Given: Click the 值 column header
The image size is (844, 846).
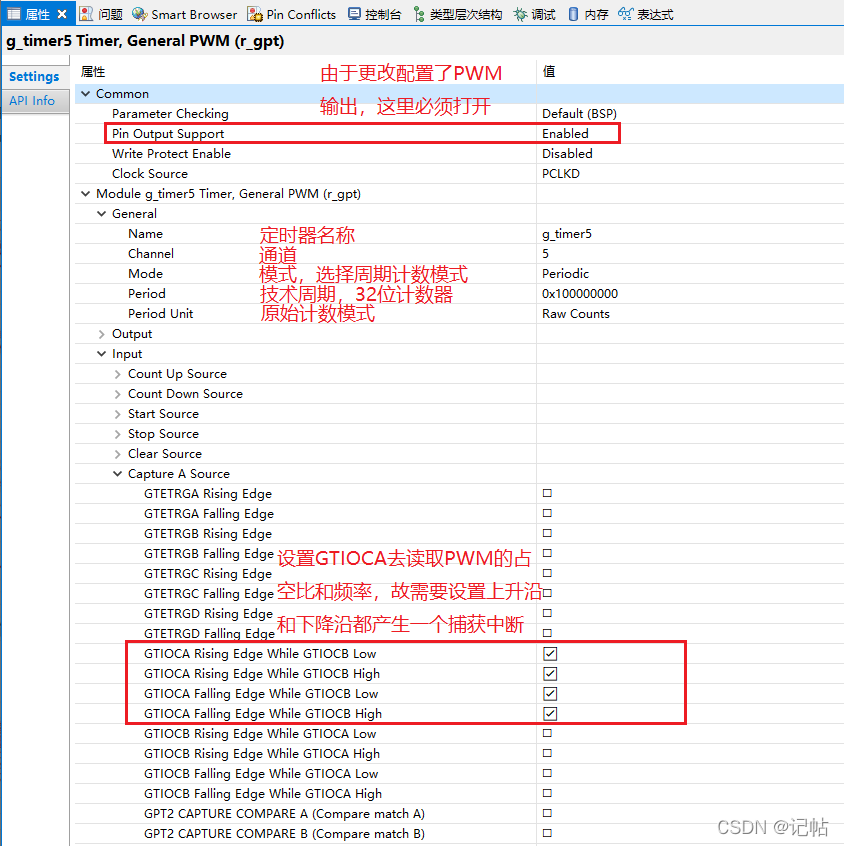Looking at the screenshot, I should coord(549,72).
